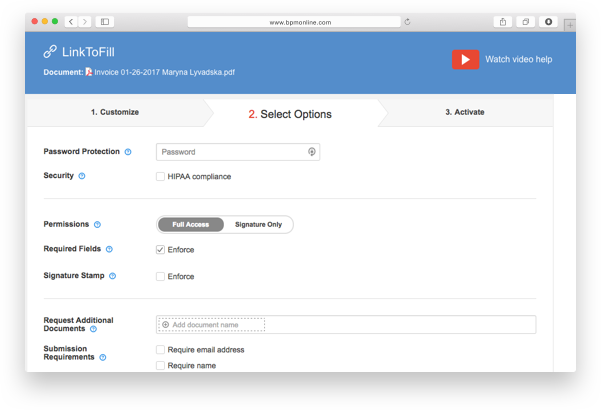The width and height of the screenshot is (601, 410).
Task: Switch permissions to Signature Only
Action: tap(258, 225)
